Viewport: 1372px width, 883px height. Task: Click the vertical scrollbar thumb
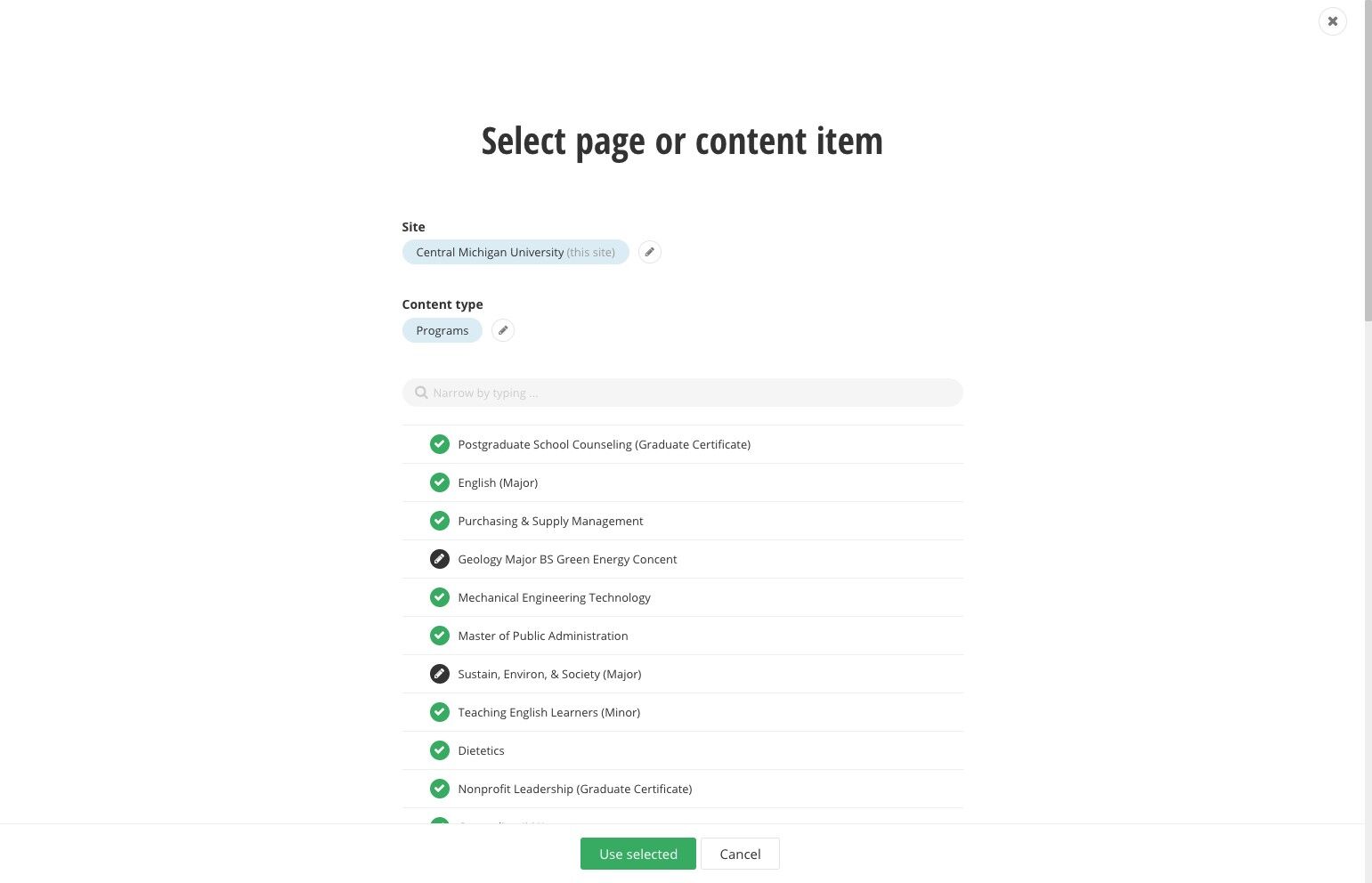click(x=1368, y=160)
